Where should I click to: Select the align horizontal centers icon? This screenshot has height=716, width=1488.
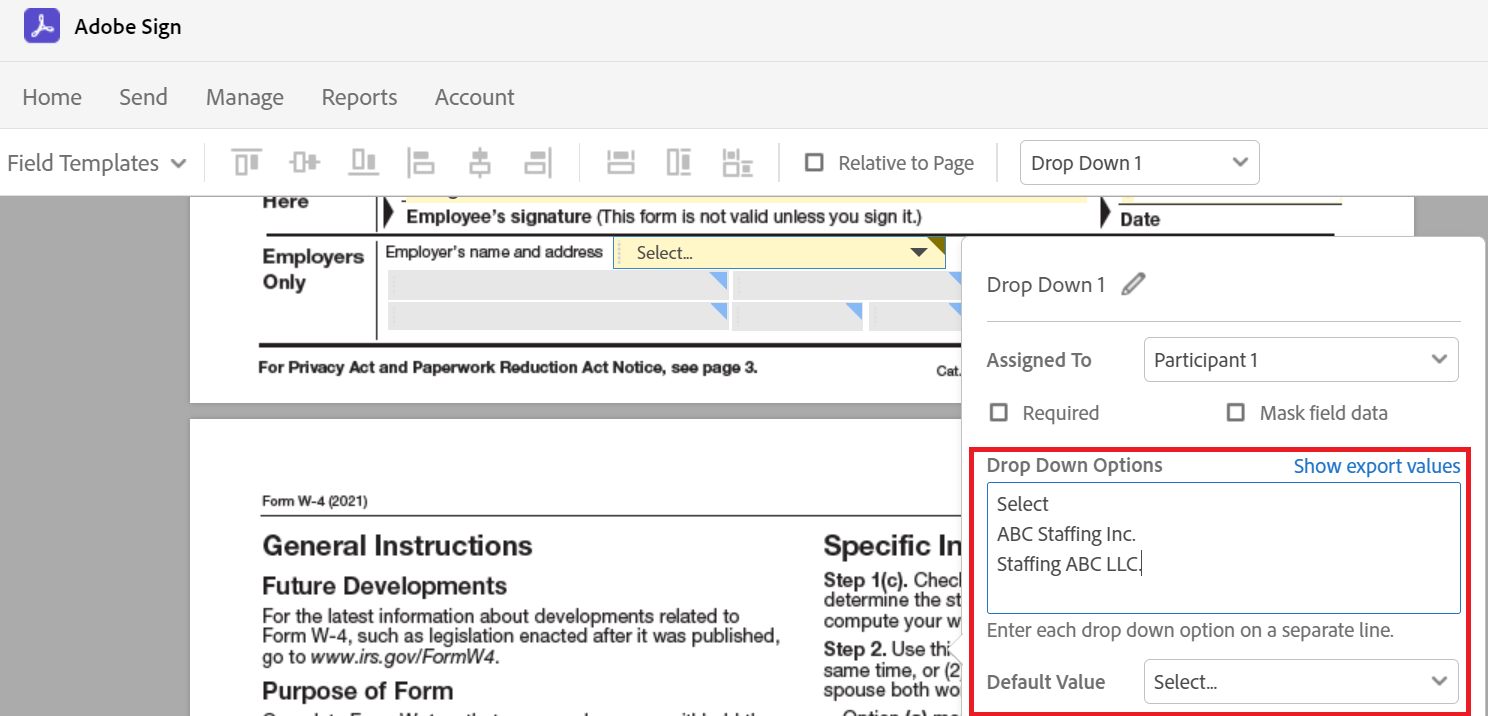pyautogui.click(x=480, y=162)
